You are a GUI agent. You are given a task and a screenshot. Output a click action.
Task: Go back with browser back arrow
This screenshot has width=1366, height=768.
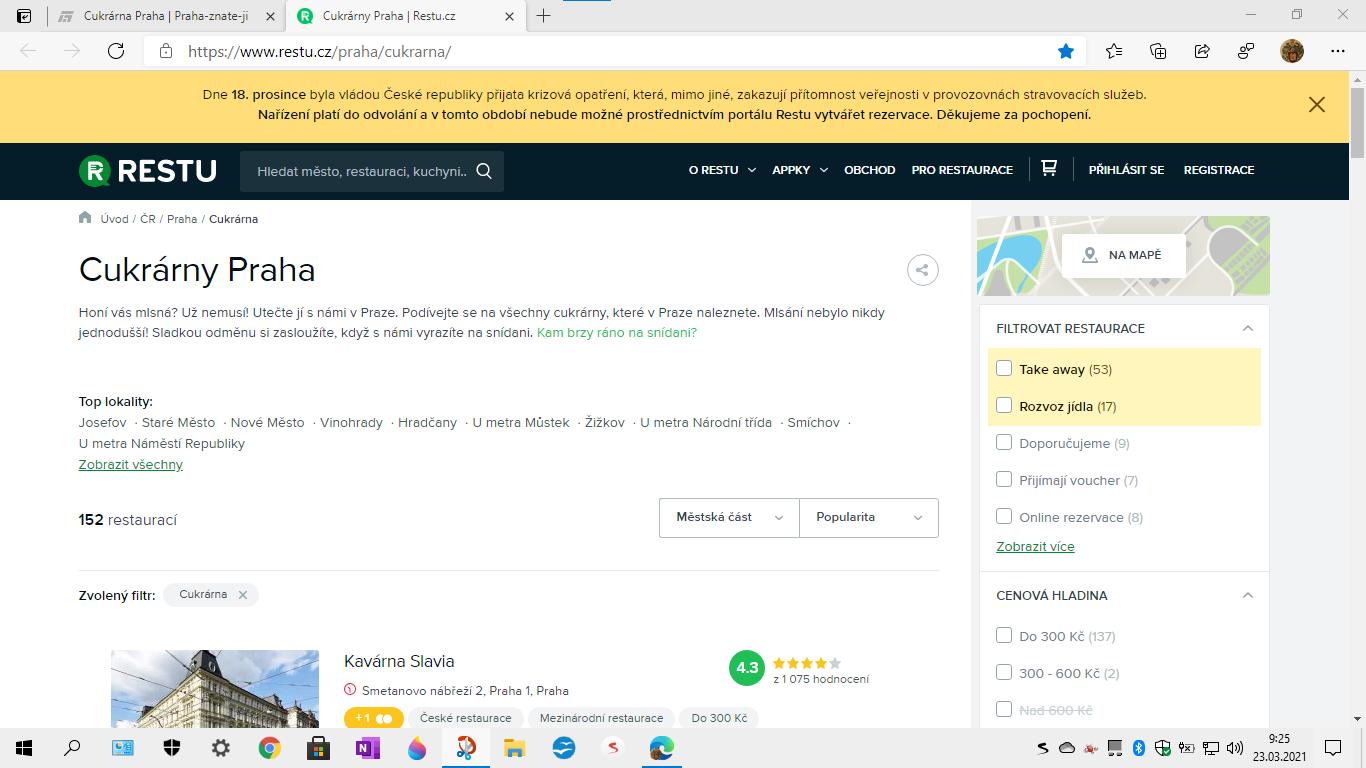point(28,51)
